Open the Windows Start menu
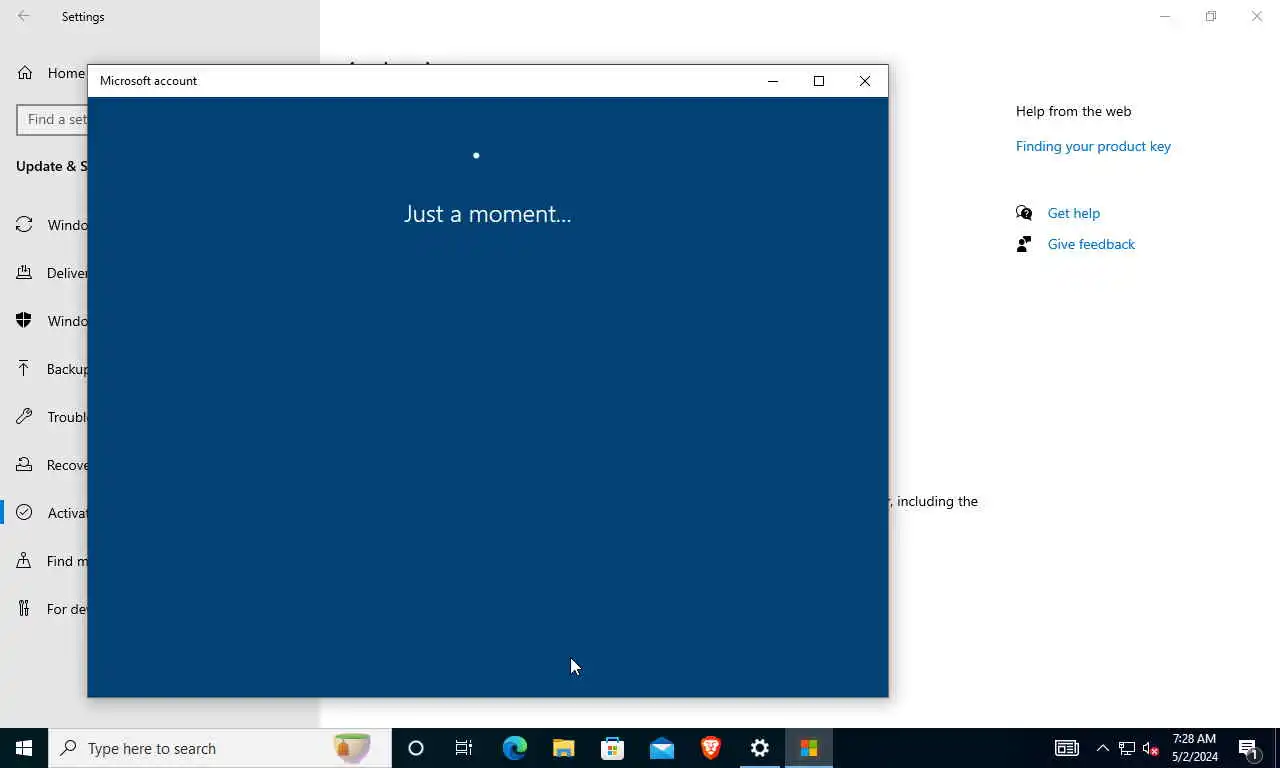The image size is (1280, 768). pyautogui.click(x=24, y=748)
